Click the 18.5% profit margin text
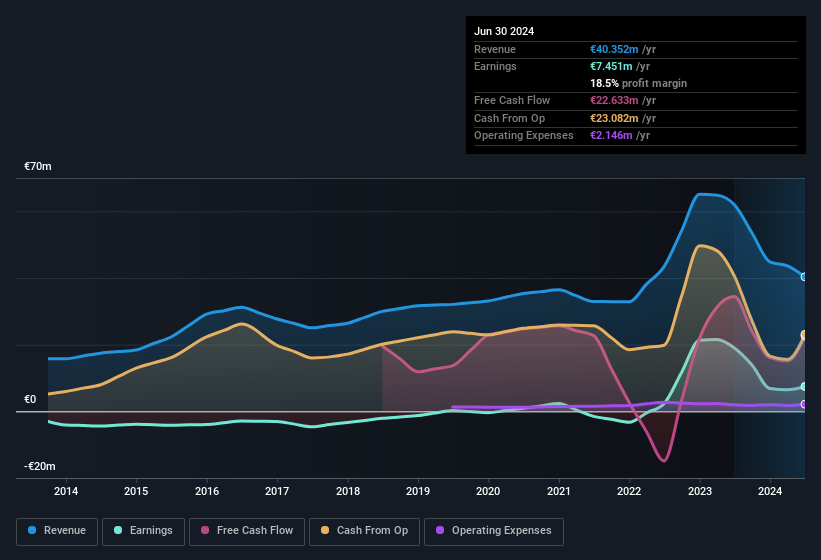Screen dimensions: 821x560 click(x=638, y=83)
